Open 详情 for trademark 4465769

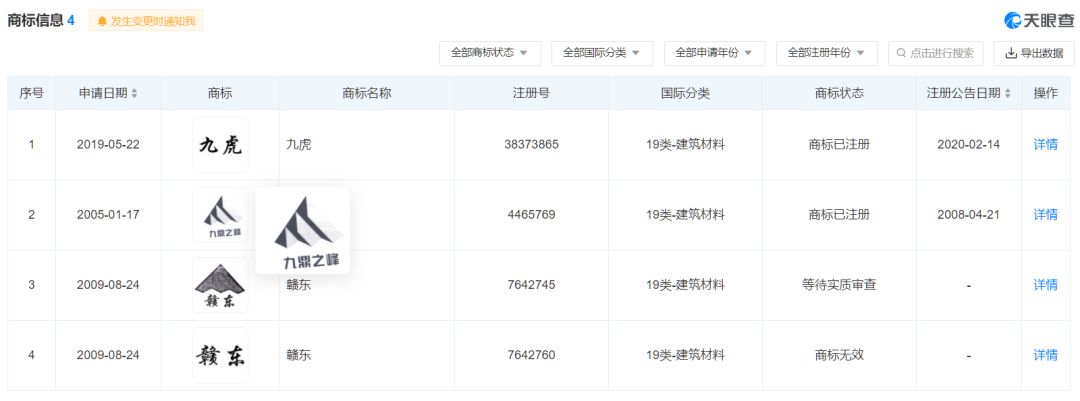click(x=1045, y=215)
